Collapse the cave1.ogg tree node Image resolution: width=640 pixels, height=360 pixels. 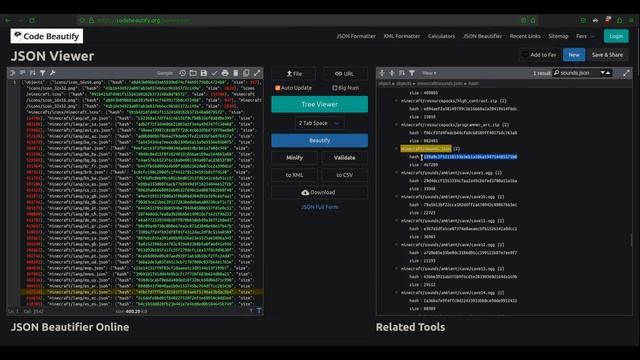(396, 173)
